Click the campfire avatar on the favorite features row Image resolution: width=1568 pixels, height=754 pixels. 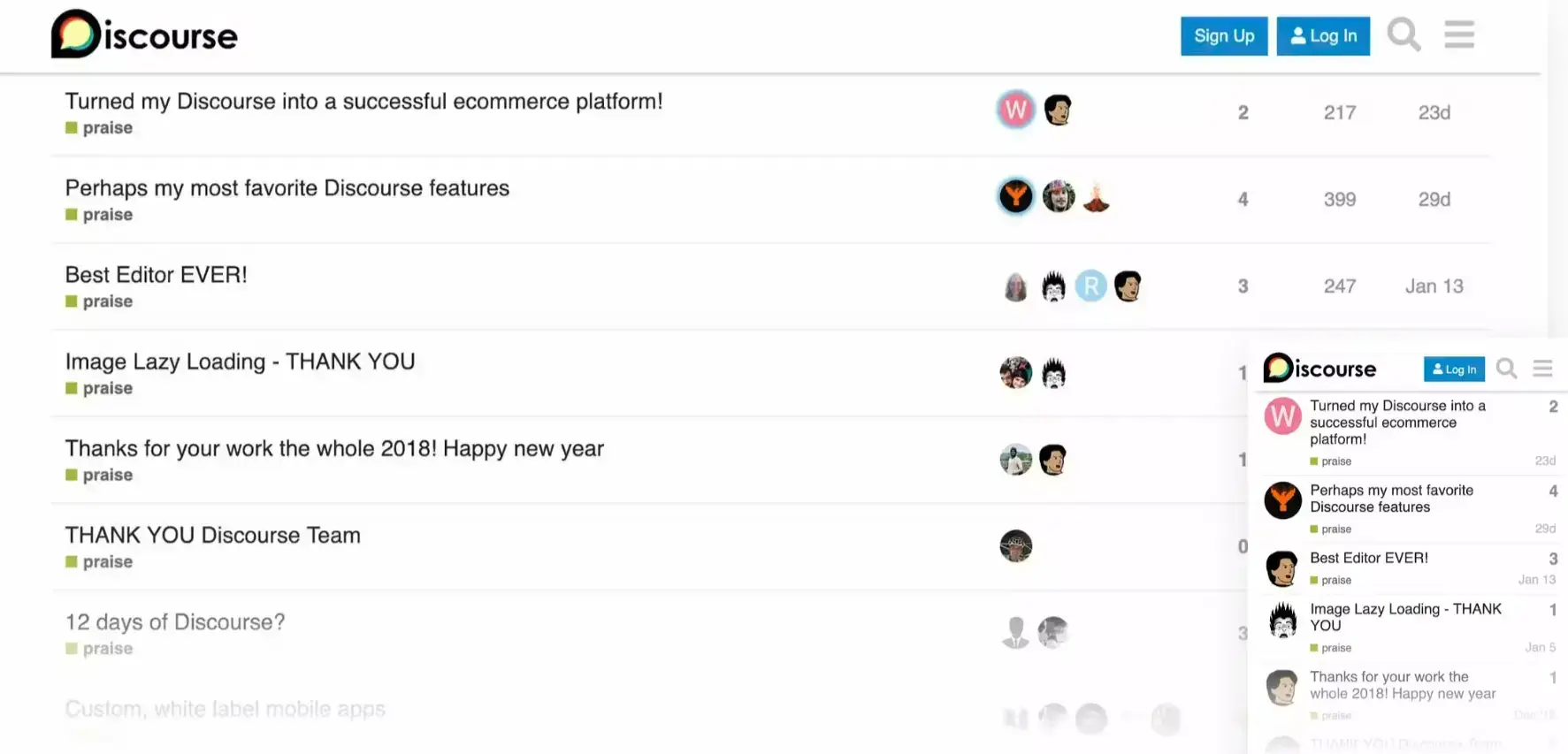click(1096, 196)
